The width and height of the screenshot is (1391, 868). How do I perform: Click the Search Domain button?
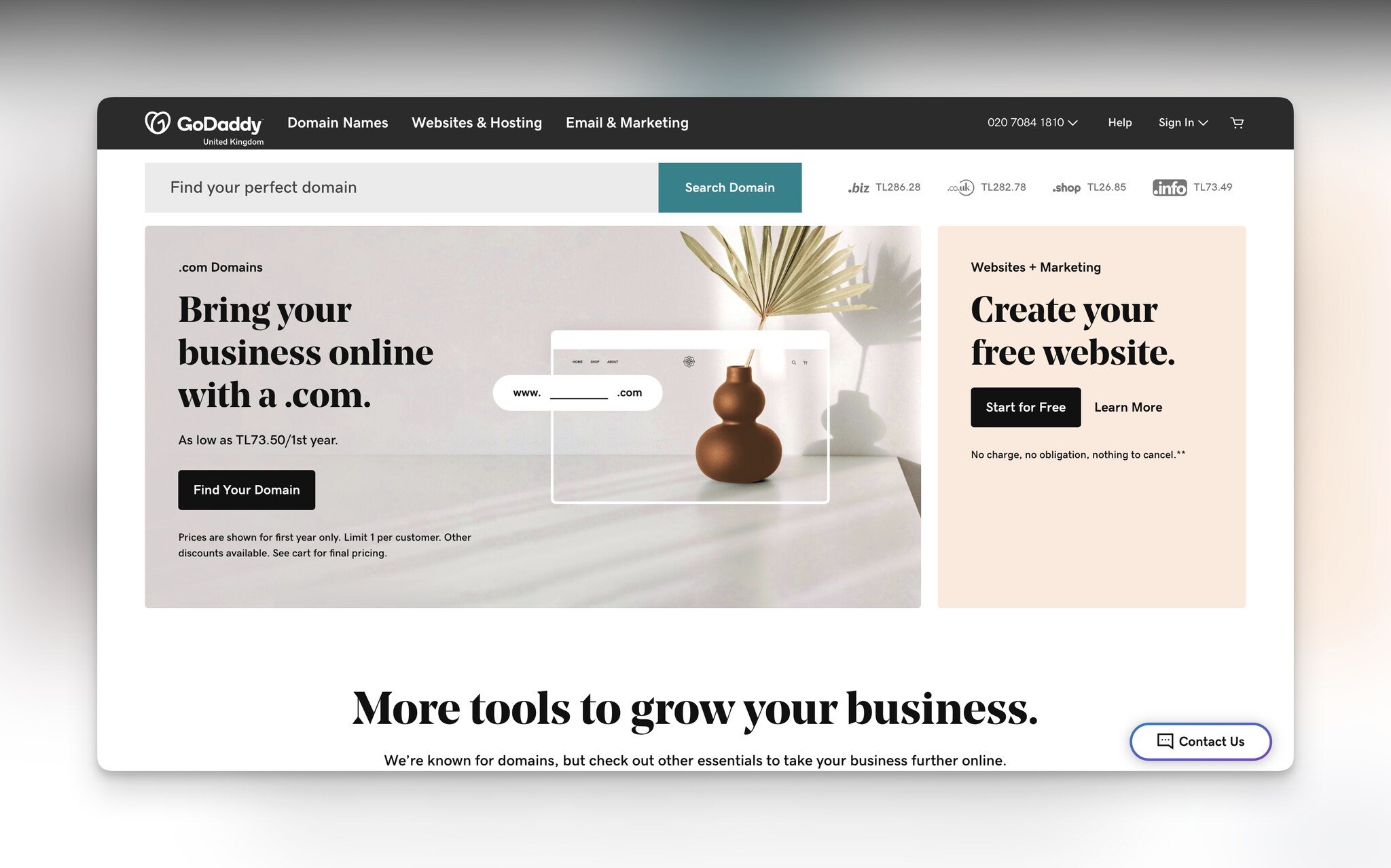tap(729, 187)
